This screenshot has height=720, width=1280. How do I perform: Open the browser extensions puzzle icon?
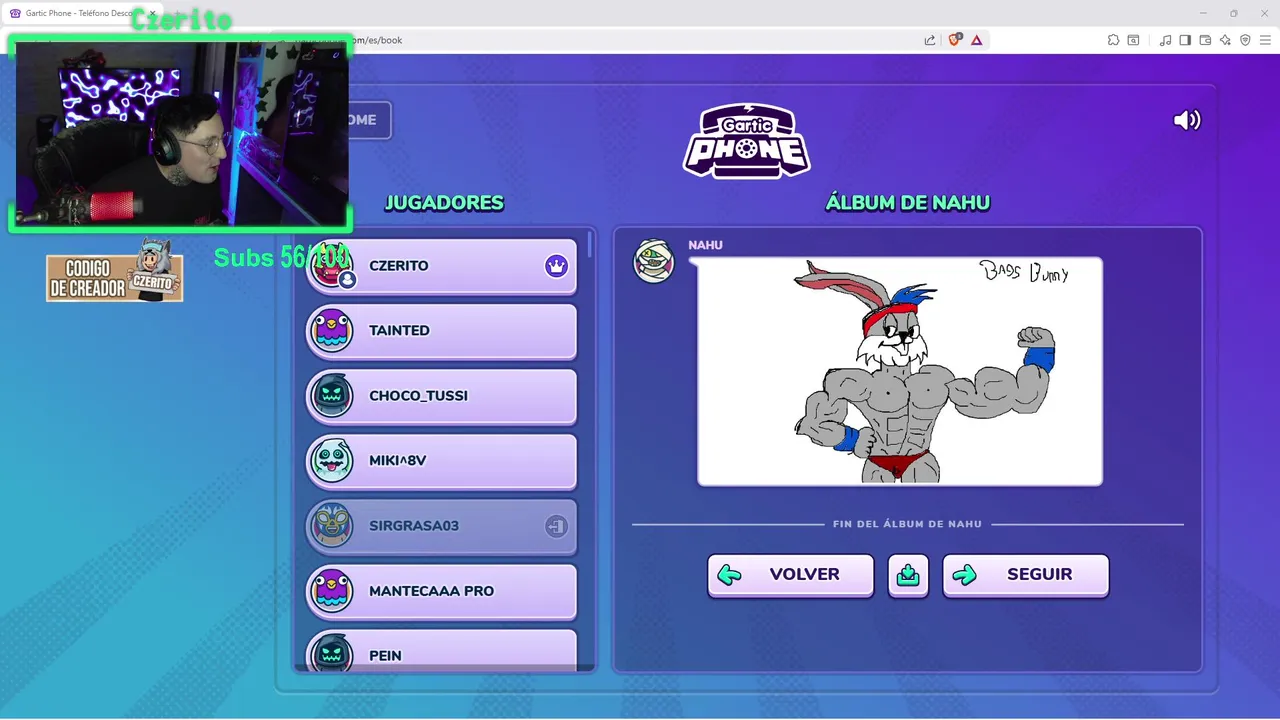coord(1113,40)
